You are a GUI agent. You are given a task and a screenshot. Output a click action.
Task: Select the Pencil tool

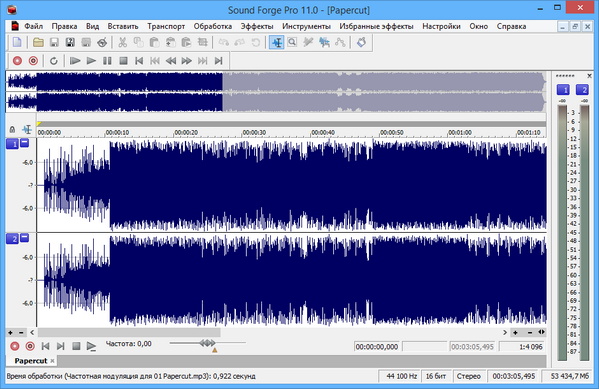click(308, 42)
